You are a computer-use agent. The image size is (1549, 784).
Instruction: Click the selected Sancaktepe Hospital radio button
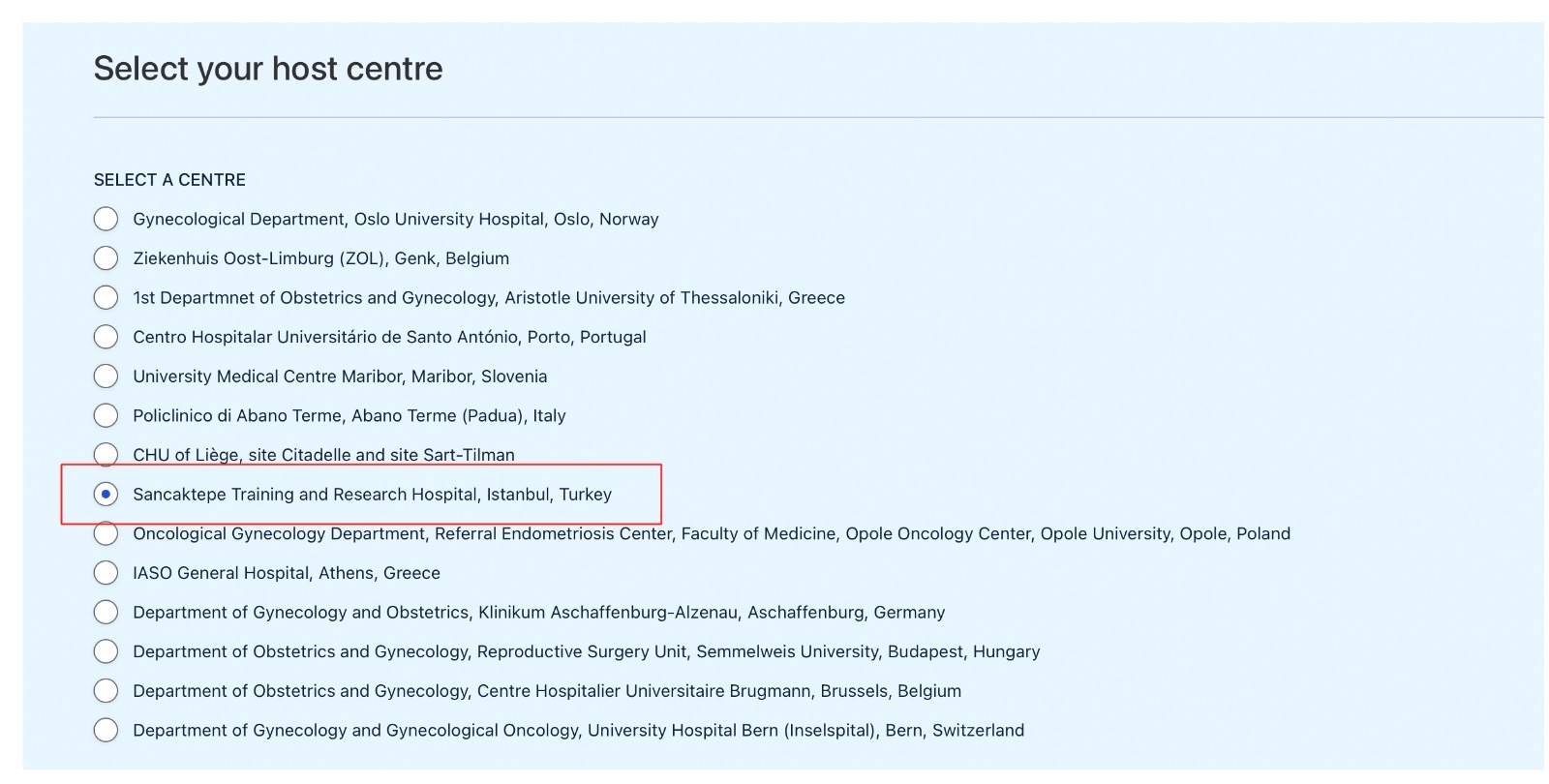tap(106, 494)
